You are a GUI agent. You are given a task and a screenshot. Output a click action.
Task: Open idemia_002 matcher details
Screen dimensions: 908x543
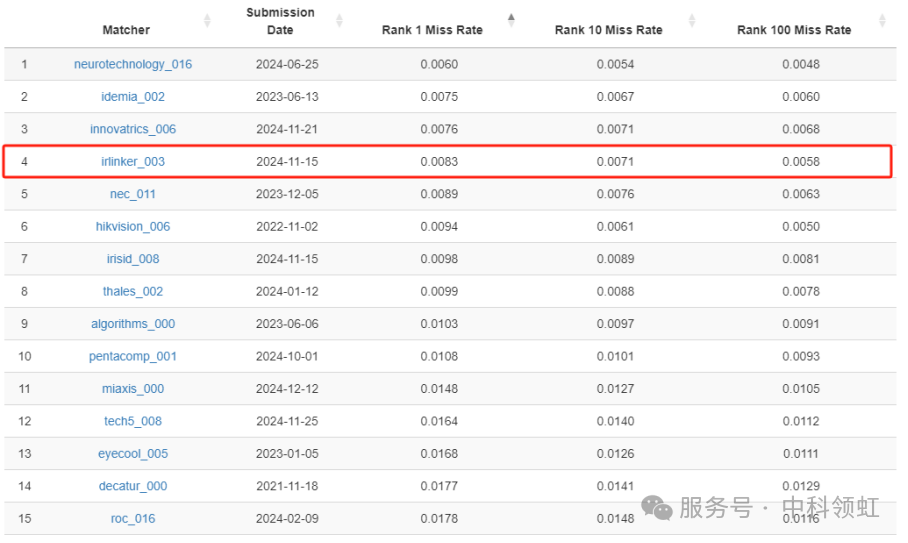[133, 97]
